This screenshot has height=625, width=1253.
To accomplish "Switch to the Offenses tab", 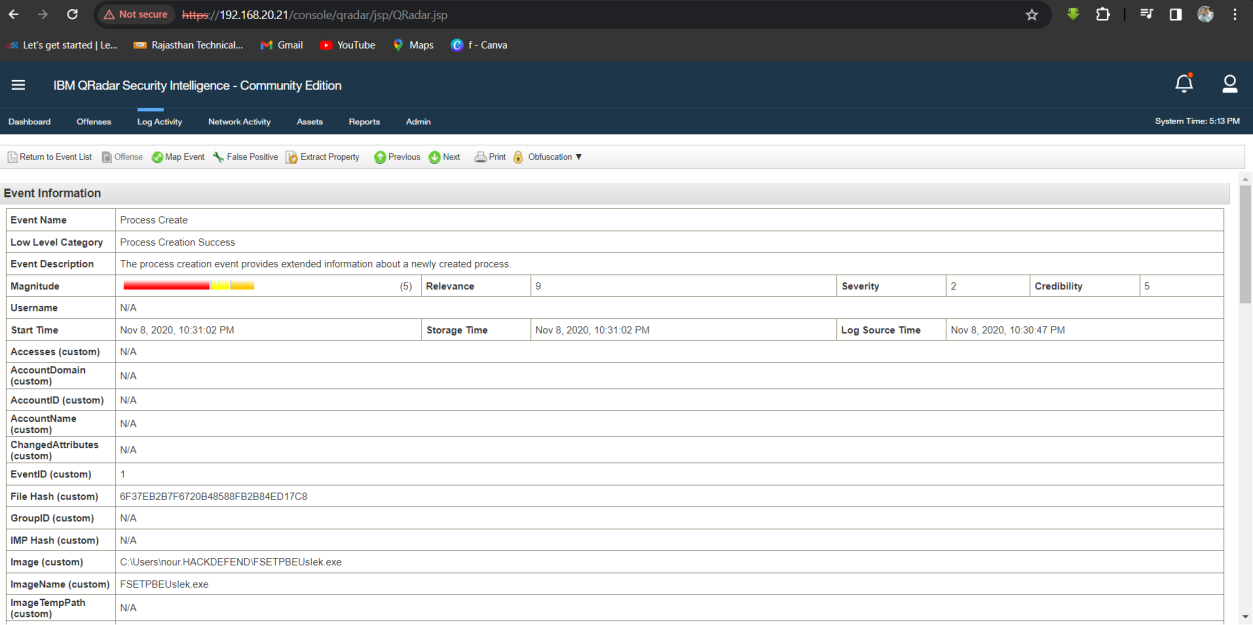I will [94, 122].
